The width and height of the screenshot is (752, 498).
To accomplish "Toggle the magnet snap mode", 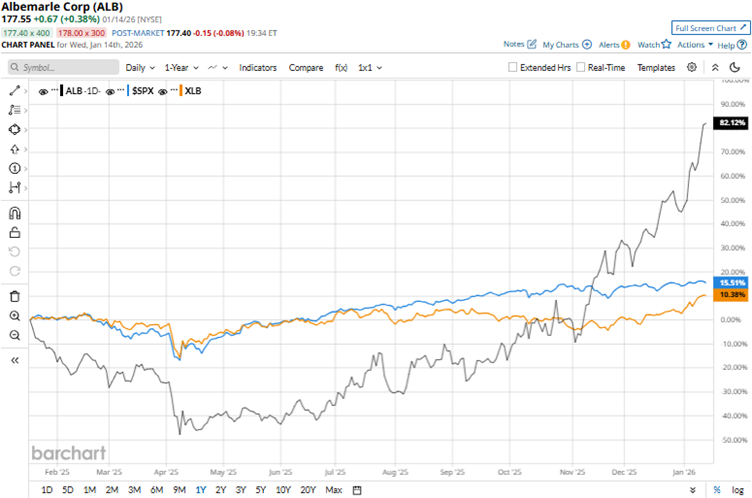I will (x=15, y=213).
